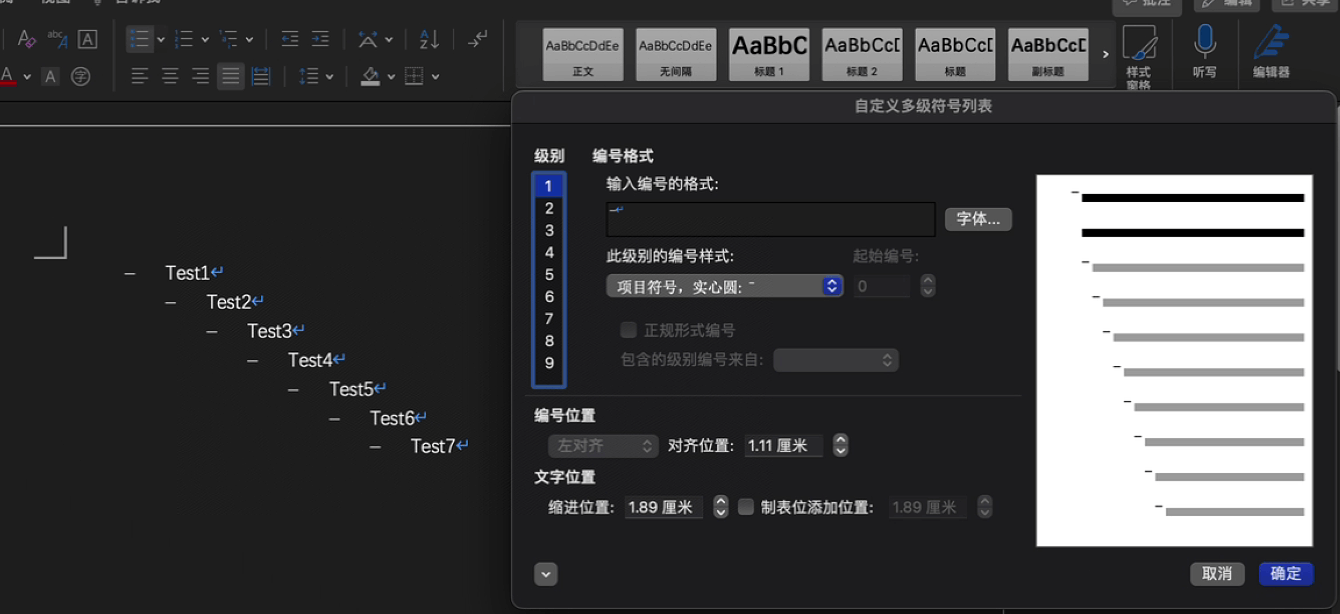Open the A-Z sort tool
1340x614 pixels.
coord(429,39)
